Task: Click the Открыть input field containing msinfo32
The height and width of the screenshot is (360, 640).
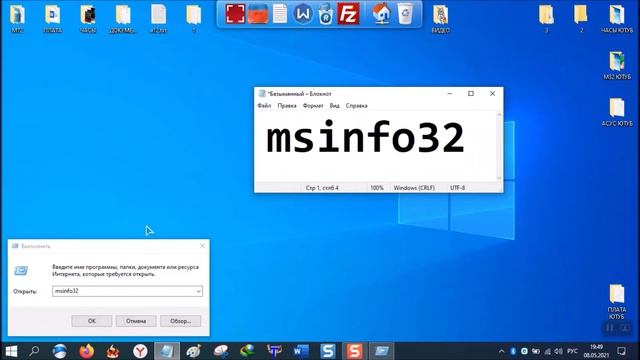Action: 127,291
